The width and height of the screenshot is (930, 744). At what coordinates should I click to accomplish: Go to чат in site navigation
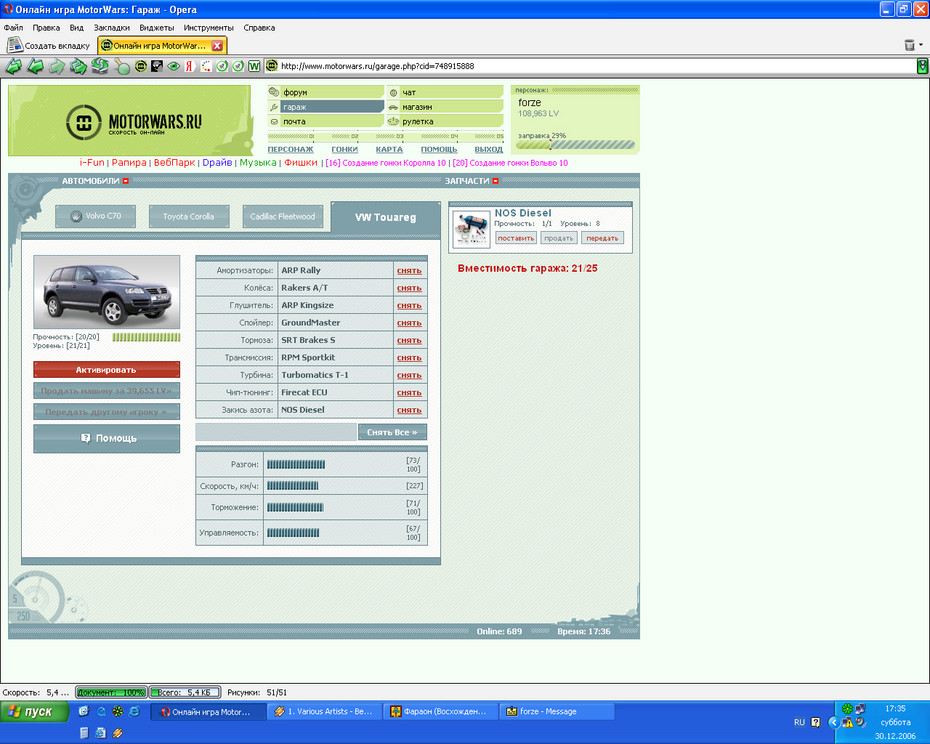445,92
